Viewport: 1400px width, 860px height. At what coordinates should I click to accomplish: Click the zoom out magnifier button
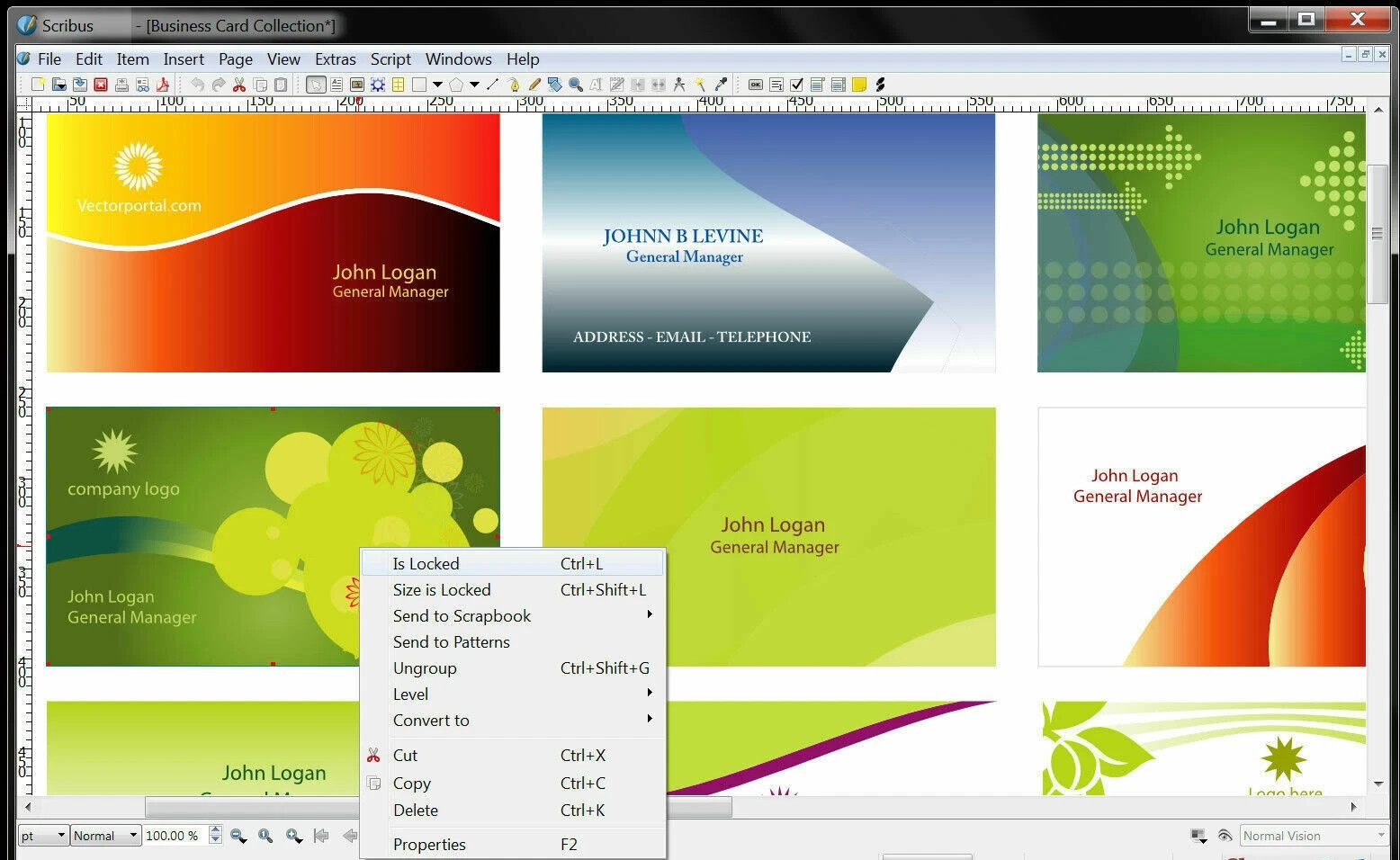(238, 836)
